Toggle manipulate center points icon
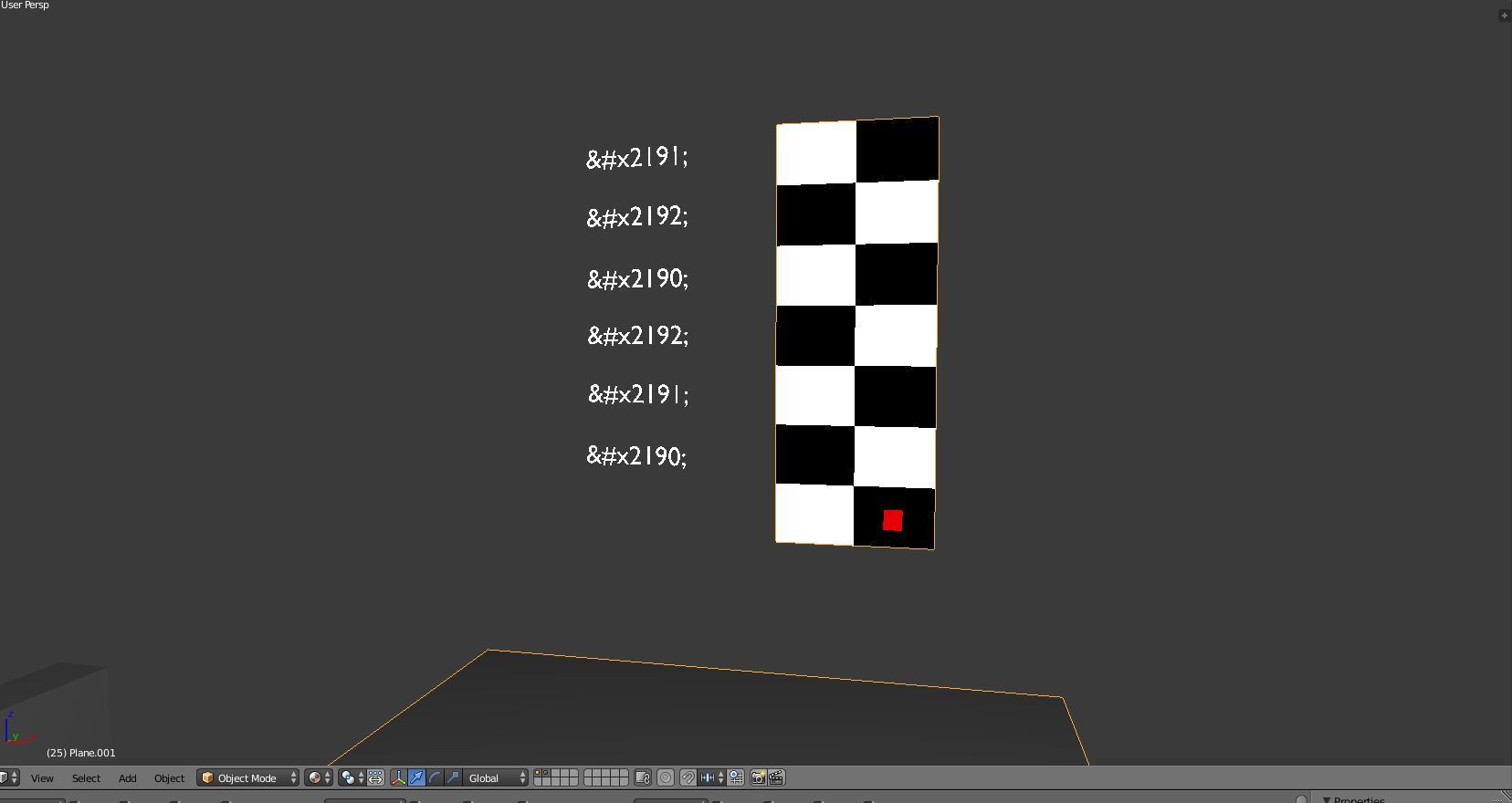Image resolution: width=1512 pixels, height=803 pixels. pos(375,777)
